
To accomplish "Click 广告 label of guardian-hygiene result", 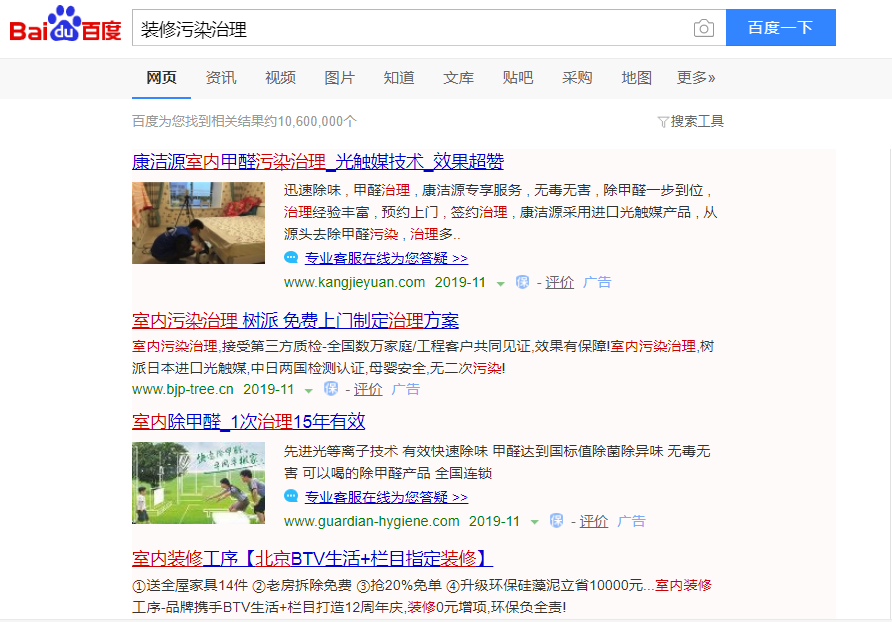I will [631, 521].
